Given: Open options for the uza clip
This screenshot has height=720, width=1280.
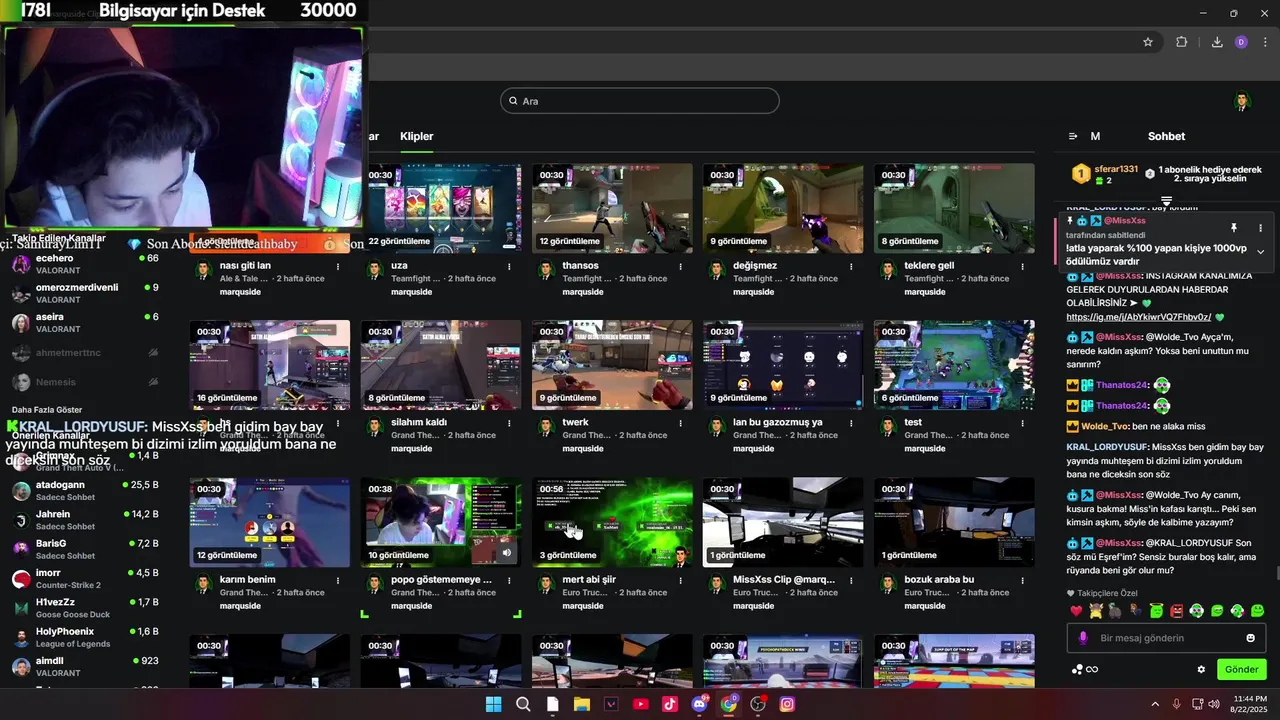Looking at the screenshot, I should pyautogui.click(x=509, y=266).
